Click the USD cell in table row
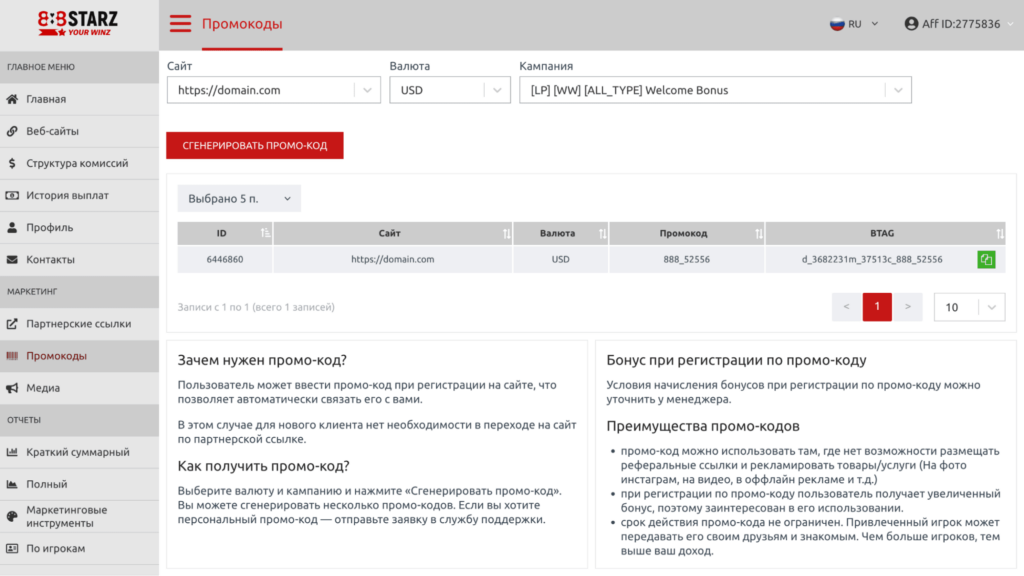Viewport: 1024px width, 576px height. (x=560, y=259)
